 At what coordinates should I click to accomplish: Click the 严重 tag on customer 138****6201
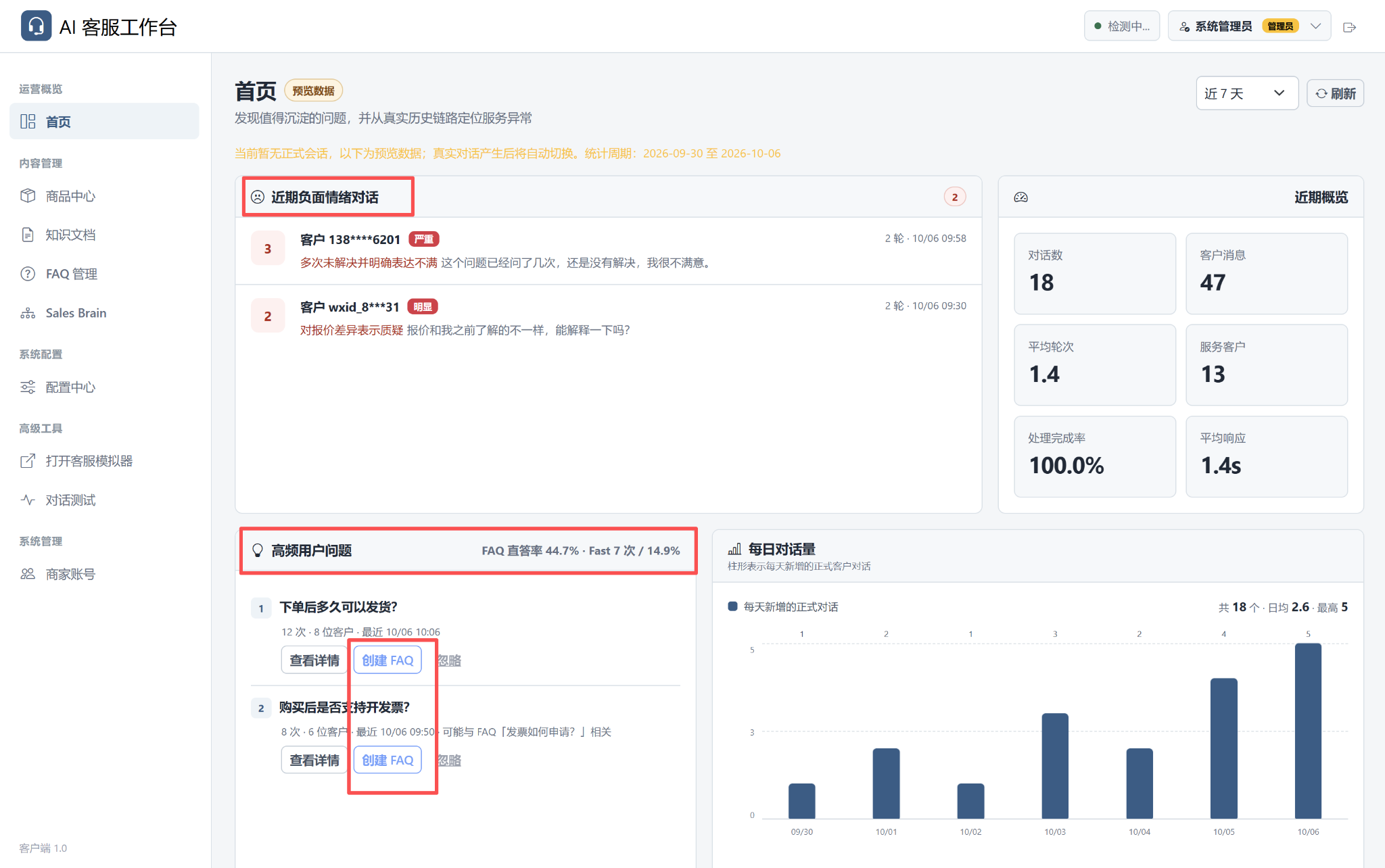pyautogui.click(x=424, y=239)
